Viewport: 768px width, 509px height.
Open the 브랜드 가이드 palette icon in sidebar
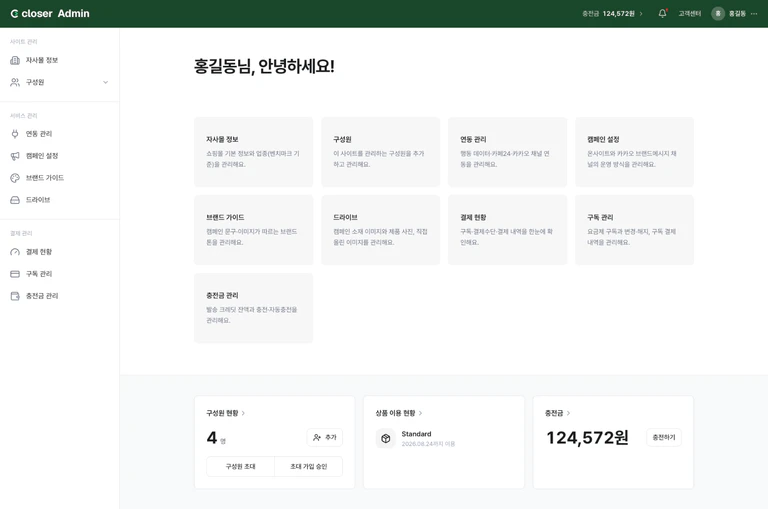pos(15,178)
